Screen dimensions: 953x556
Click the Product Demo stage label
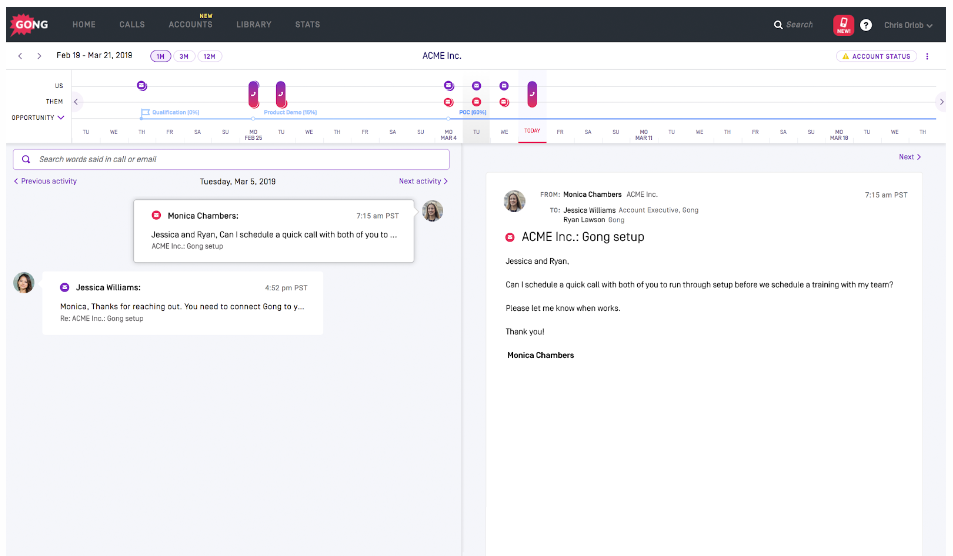pos(290,112)
